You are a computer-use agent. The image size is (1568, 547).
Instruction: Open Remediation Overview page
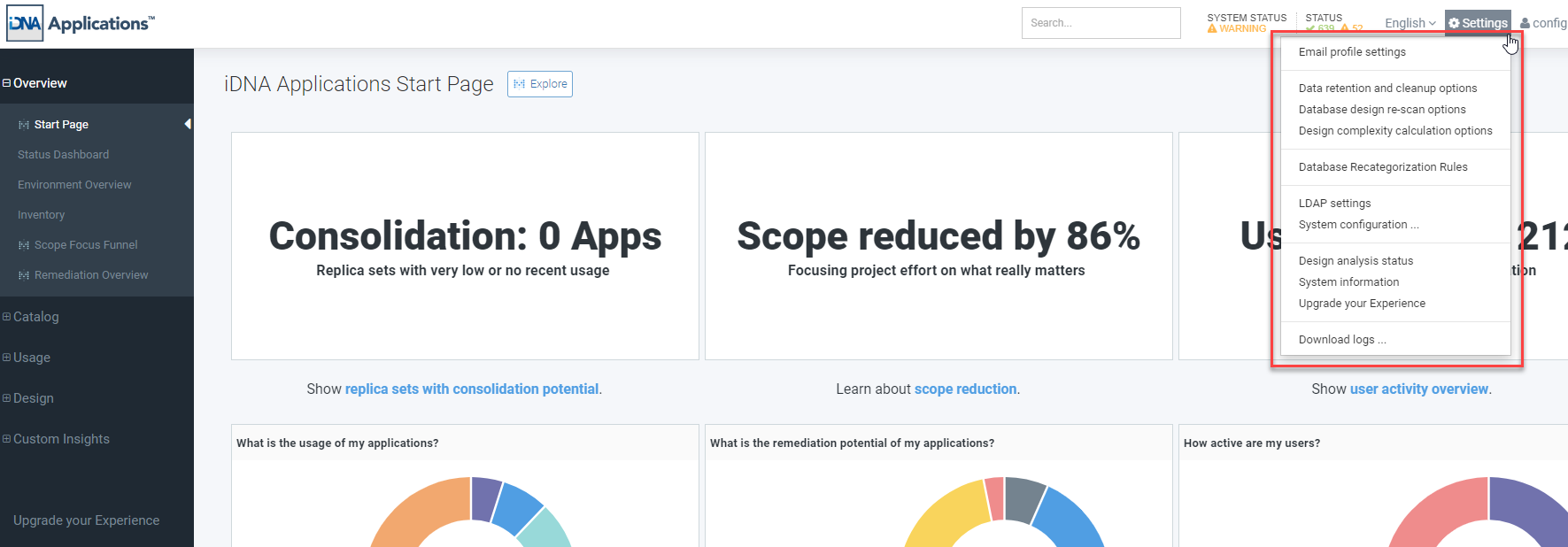pyautogui.click(x=91, y=275)
